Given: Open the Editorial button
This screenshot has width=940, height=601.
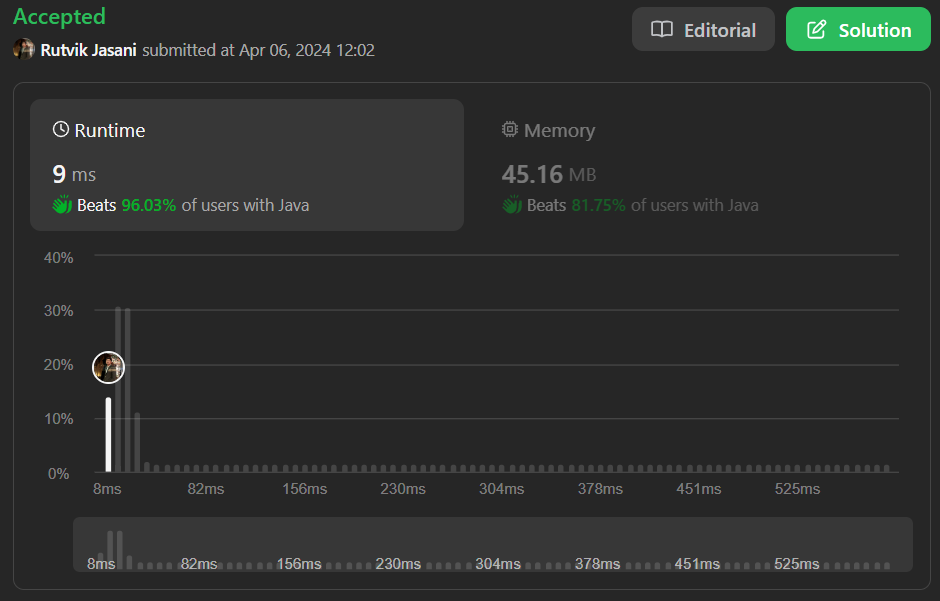Looking at the screenshot, I should point(703,29).
